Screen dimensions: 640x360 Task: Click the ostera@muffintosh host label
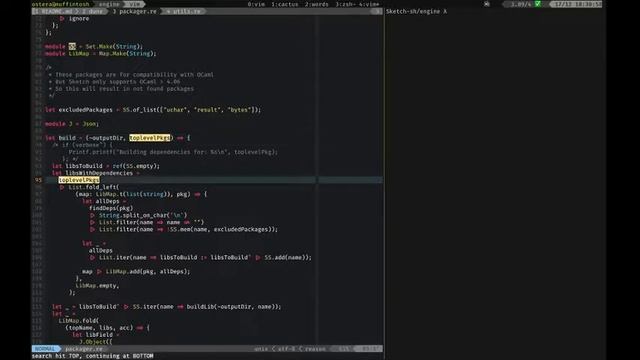pos(60,4)
